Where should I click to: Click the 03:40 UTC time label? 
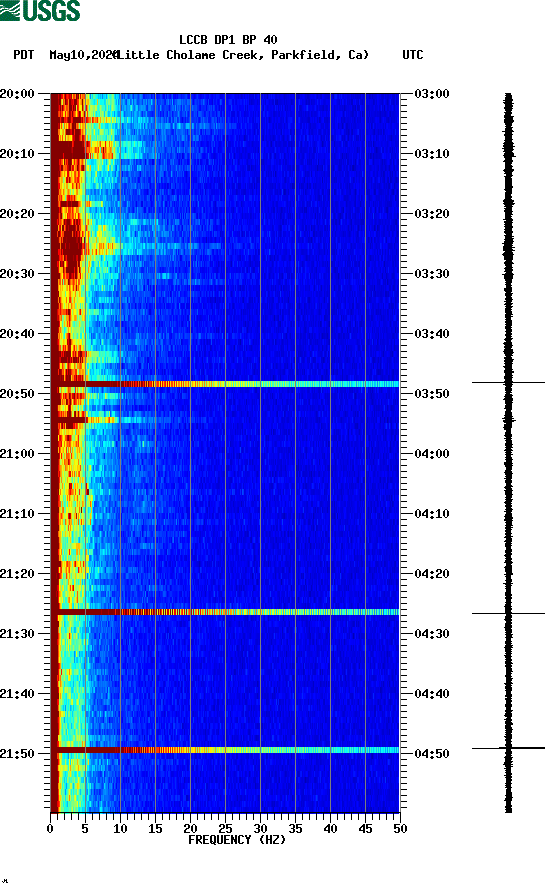[x=432, y=334]
